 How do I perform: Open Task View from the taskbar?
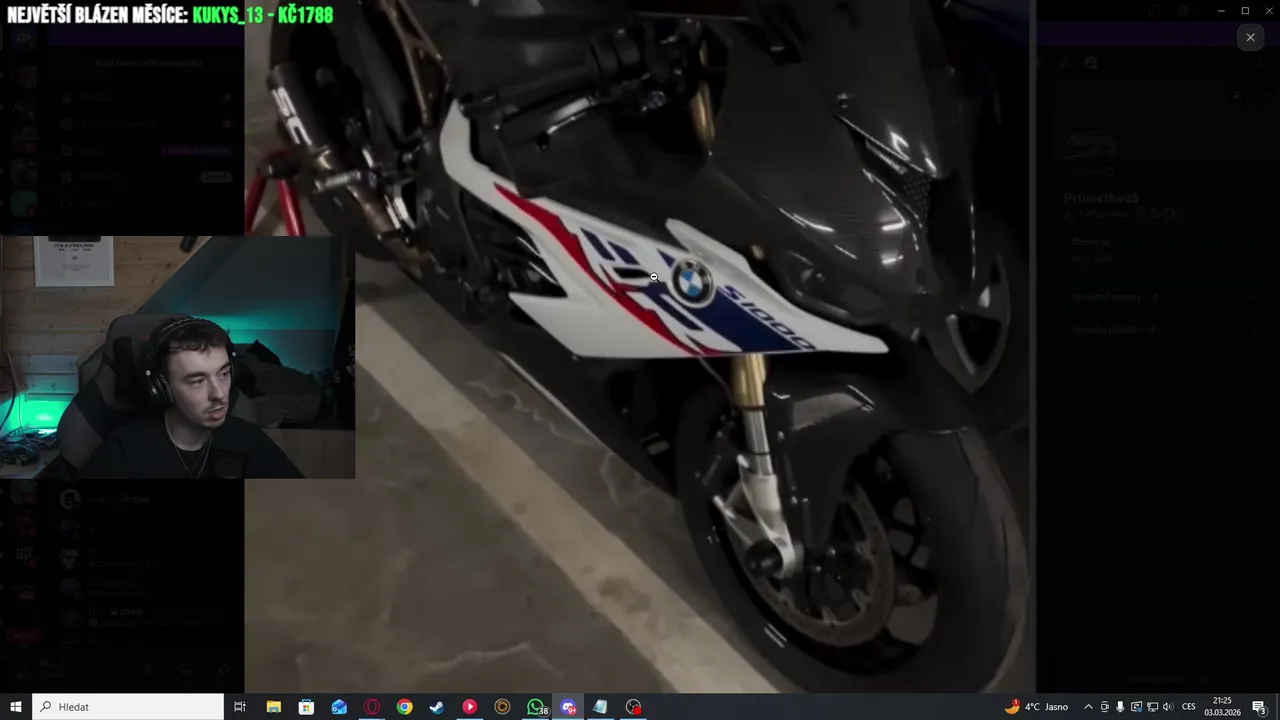pyautogui.click(x=240, y=707)
